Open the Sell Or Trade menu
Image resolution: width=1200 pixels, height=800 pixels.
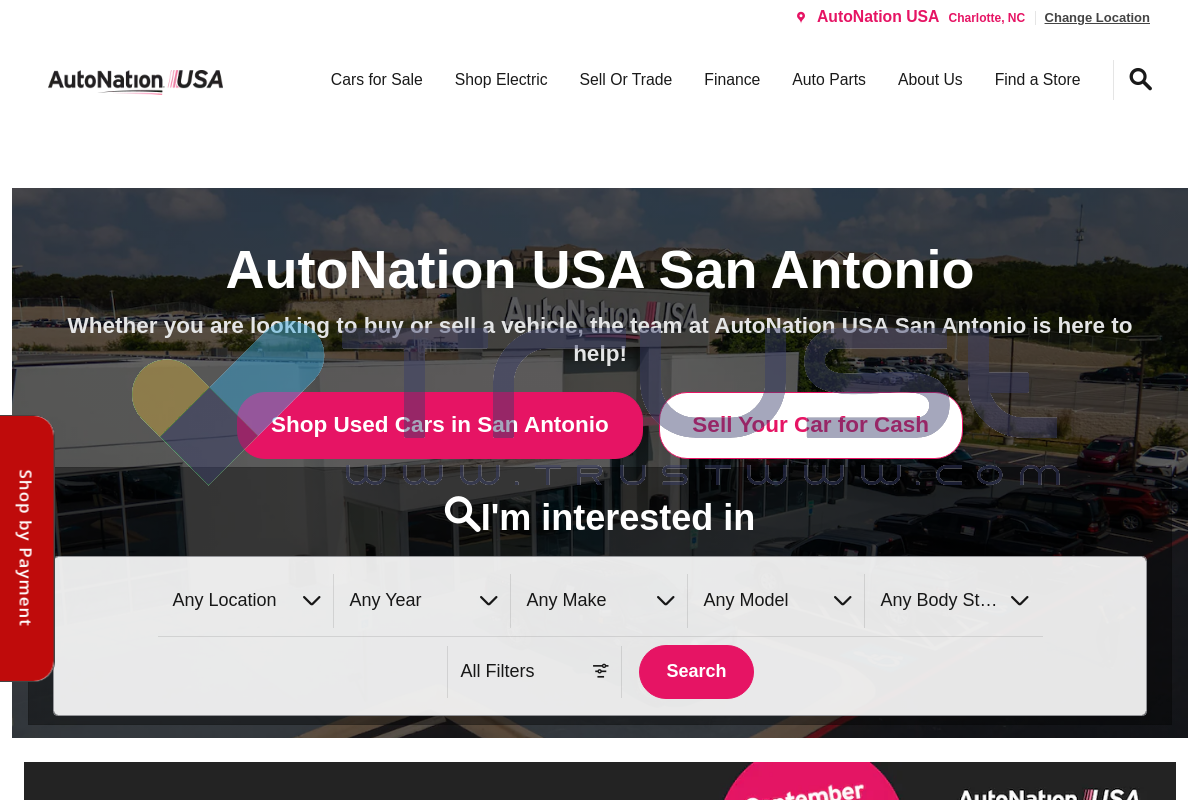(x=626, y=80)
